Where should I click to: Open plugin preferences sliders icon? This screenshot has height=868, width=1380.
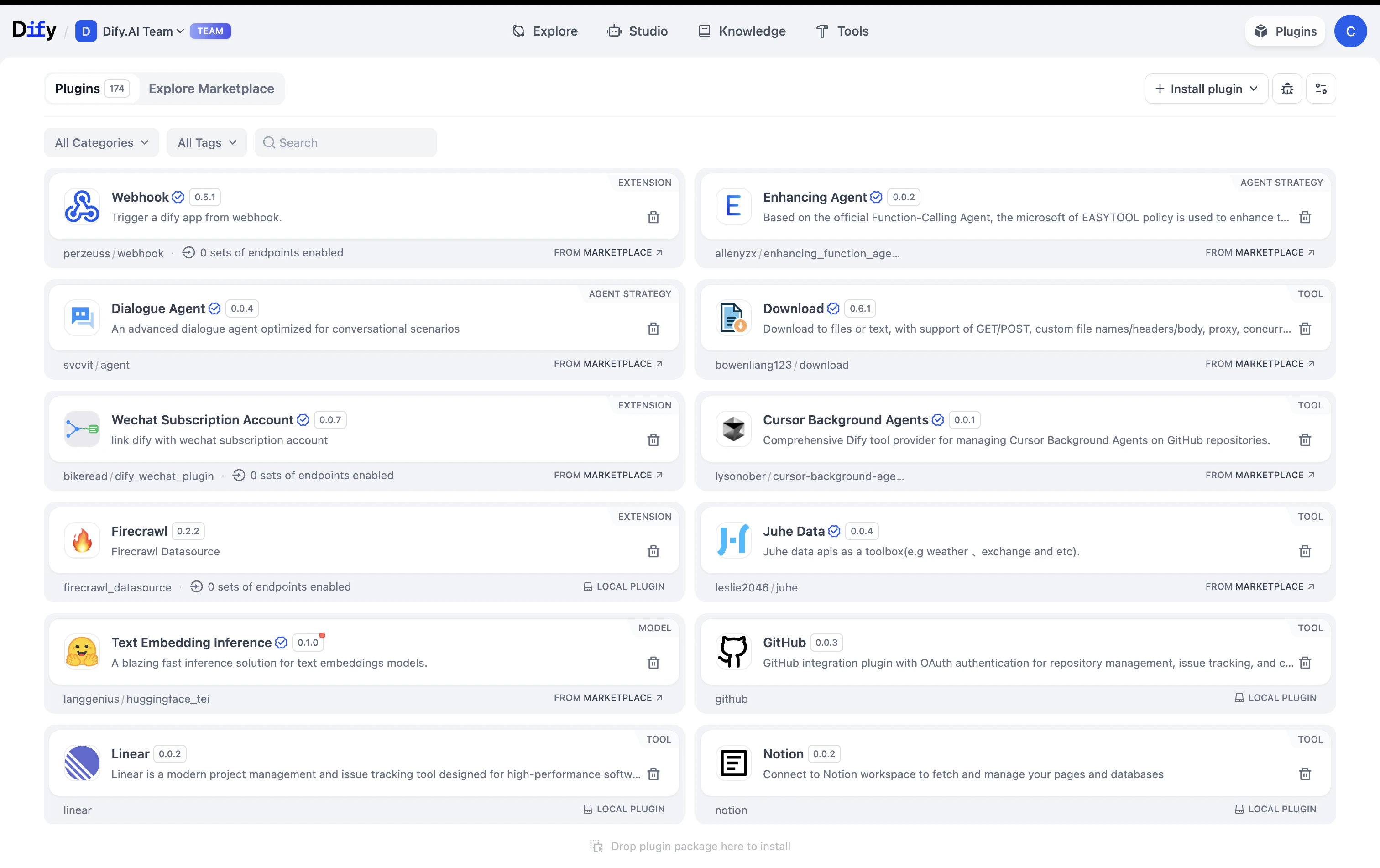pyautogui.click(x=1320, y=89)
